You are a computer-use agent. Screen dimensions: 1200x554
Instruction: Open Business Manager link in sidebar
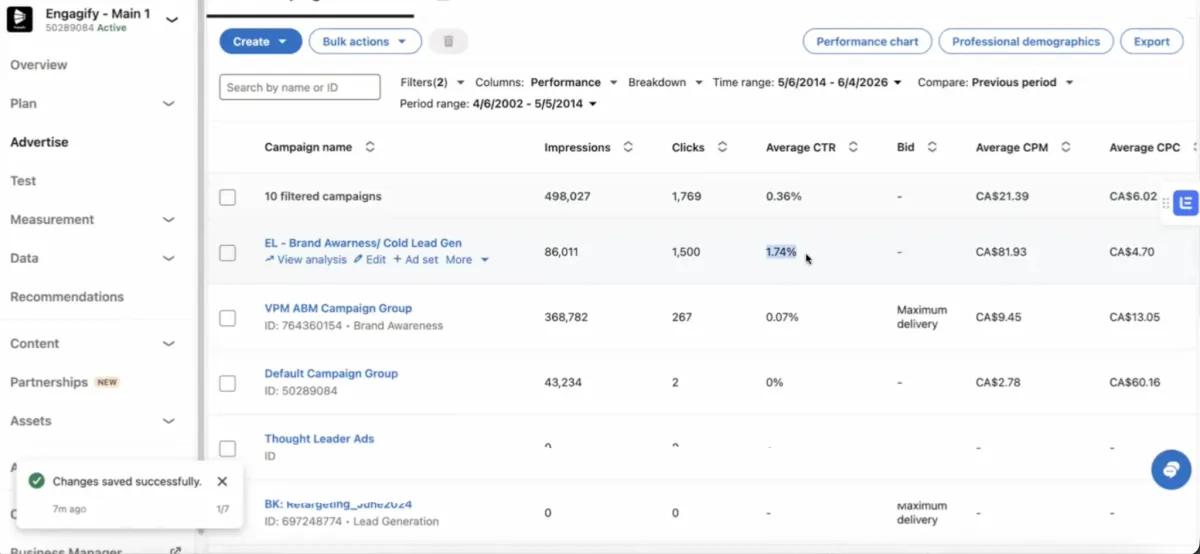point(66,550)
